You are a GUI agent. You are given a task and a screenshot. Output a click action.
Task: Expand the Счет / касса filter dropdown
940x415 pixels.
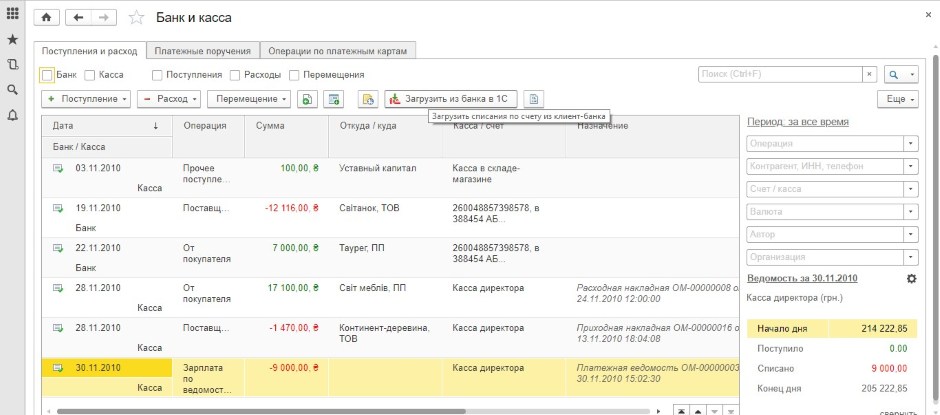point(911,189)
